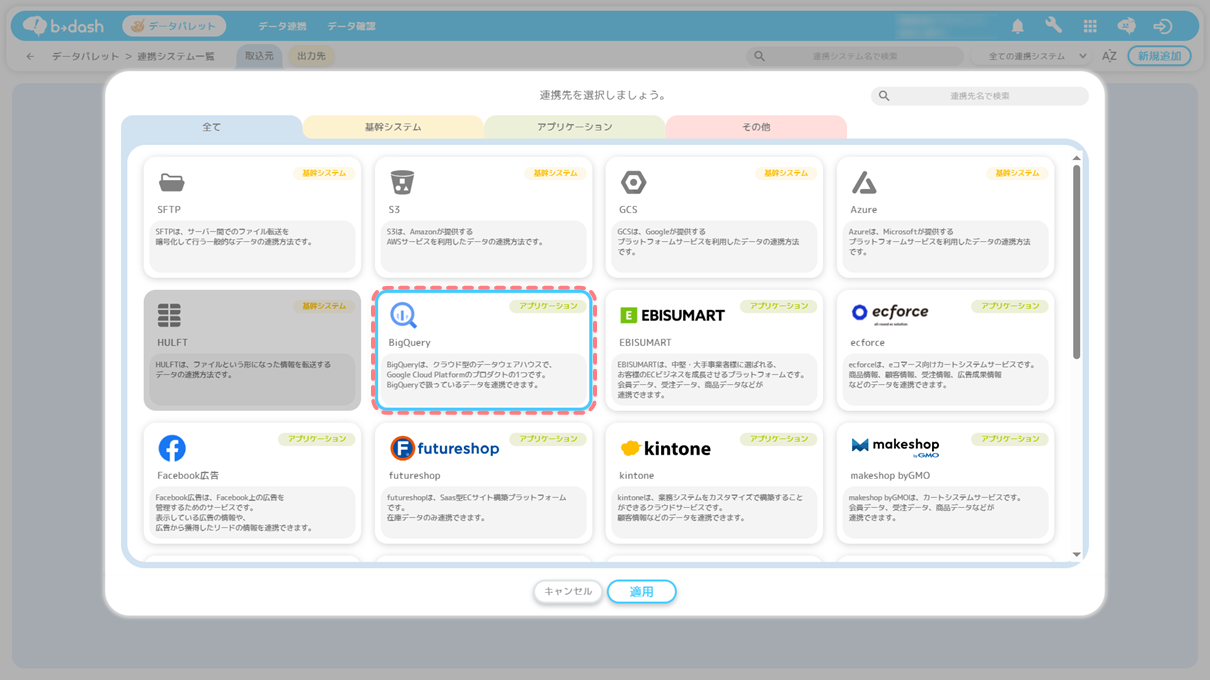Click the 連携システム名で検索 field

coord(855,56)
